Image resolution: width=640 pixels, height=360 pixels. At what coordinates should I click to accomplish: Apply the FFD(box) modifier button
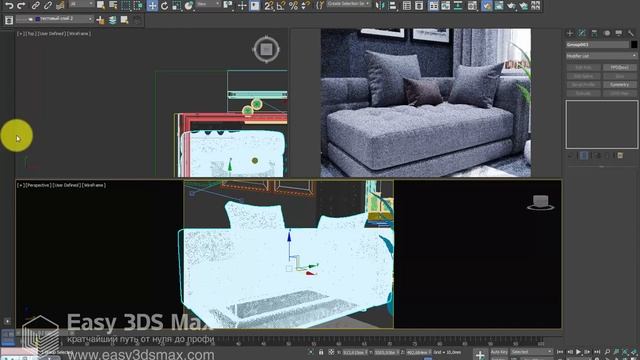tap(619, 67)
